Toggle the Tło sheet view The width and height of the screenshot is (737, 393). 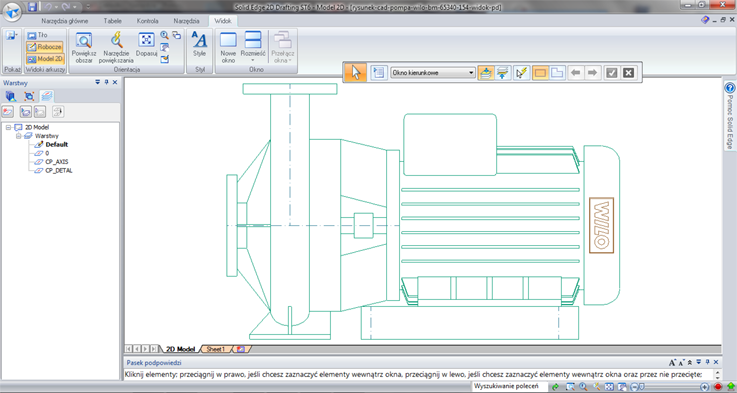pos(38,35)
